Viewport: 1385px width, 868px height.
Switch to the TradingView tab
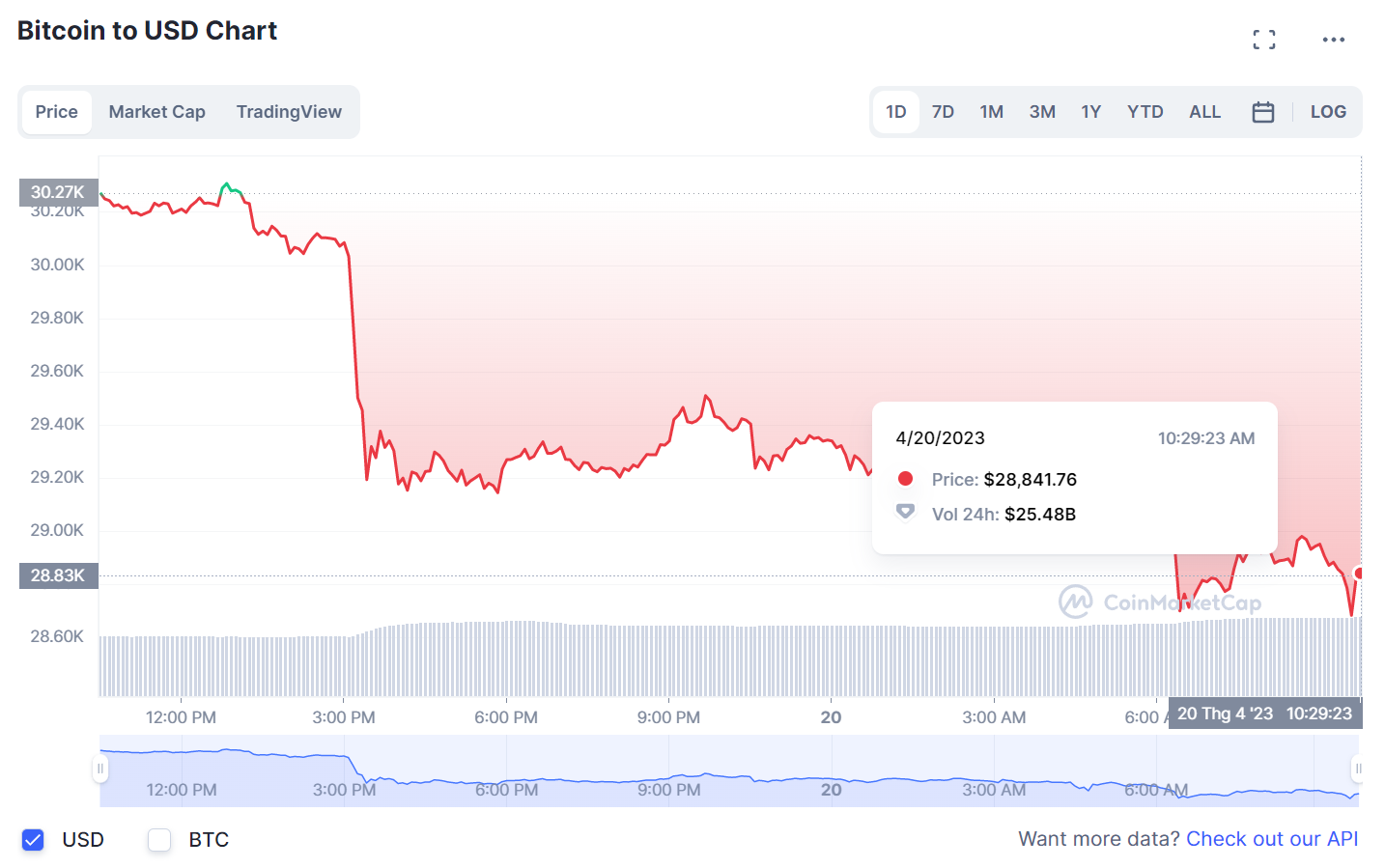pos(289,112)
